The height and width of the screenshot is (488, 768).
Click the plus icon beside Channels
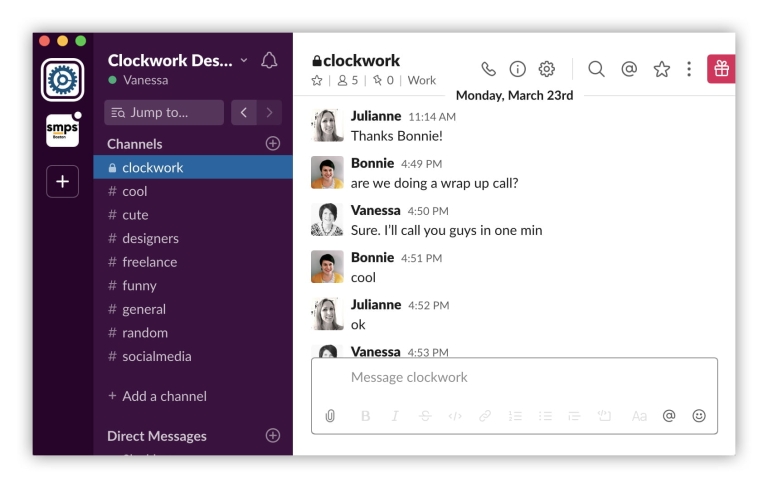point(273,144)
